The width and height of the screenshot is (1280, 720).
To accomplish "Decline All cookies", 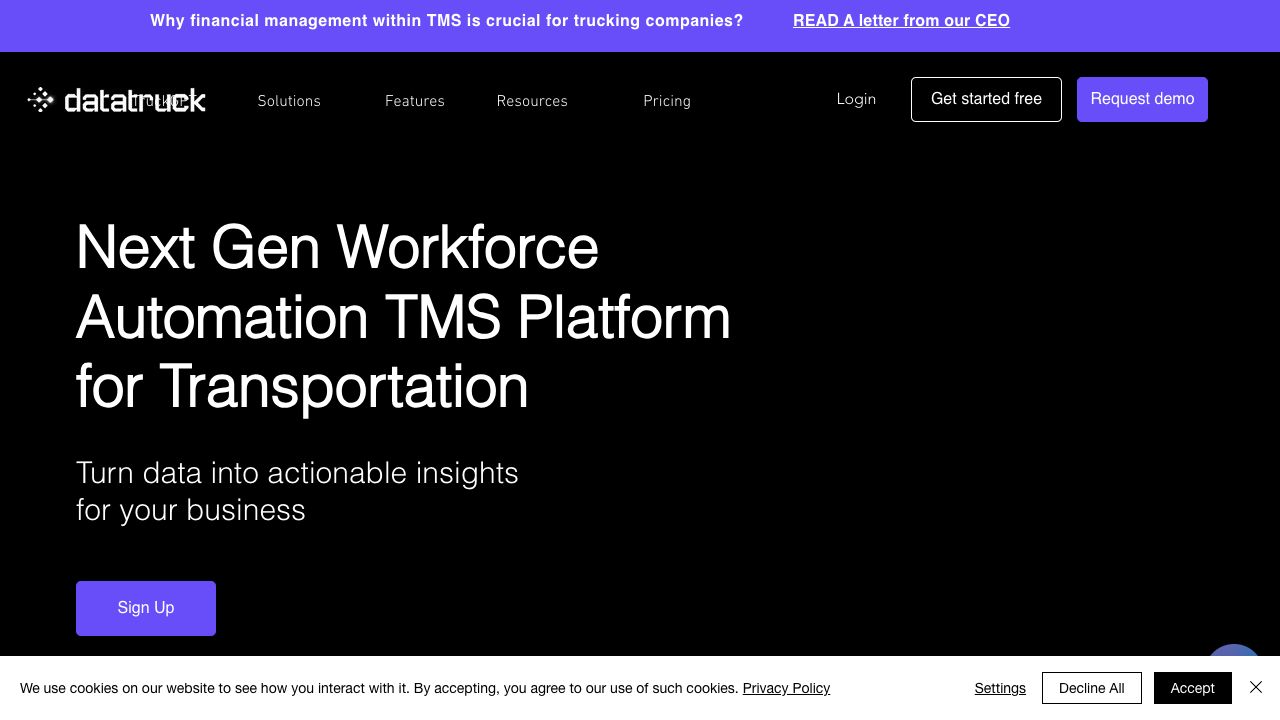I will 1091,688.
